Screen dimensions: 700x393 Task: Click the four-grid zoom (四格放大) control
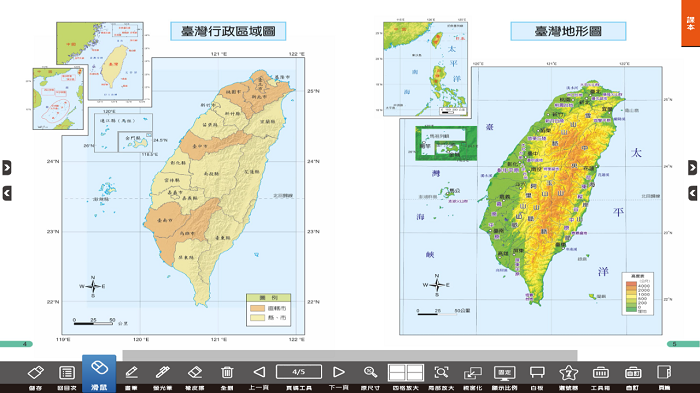[x=405, y=372]
